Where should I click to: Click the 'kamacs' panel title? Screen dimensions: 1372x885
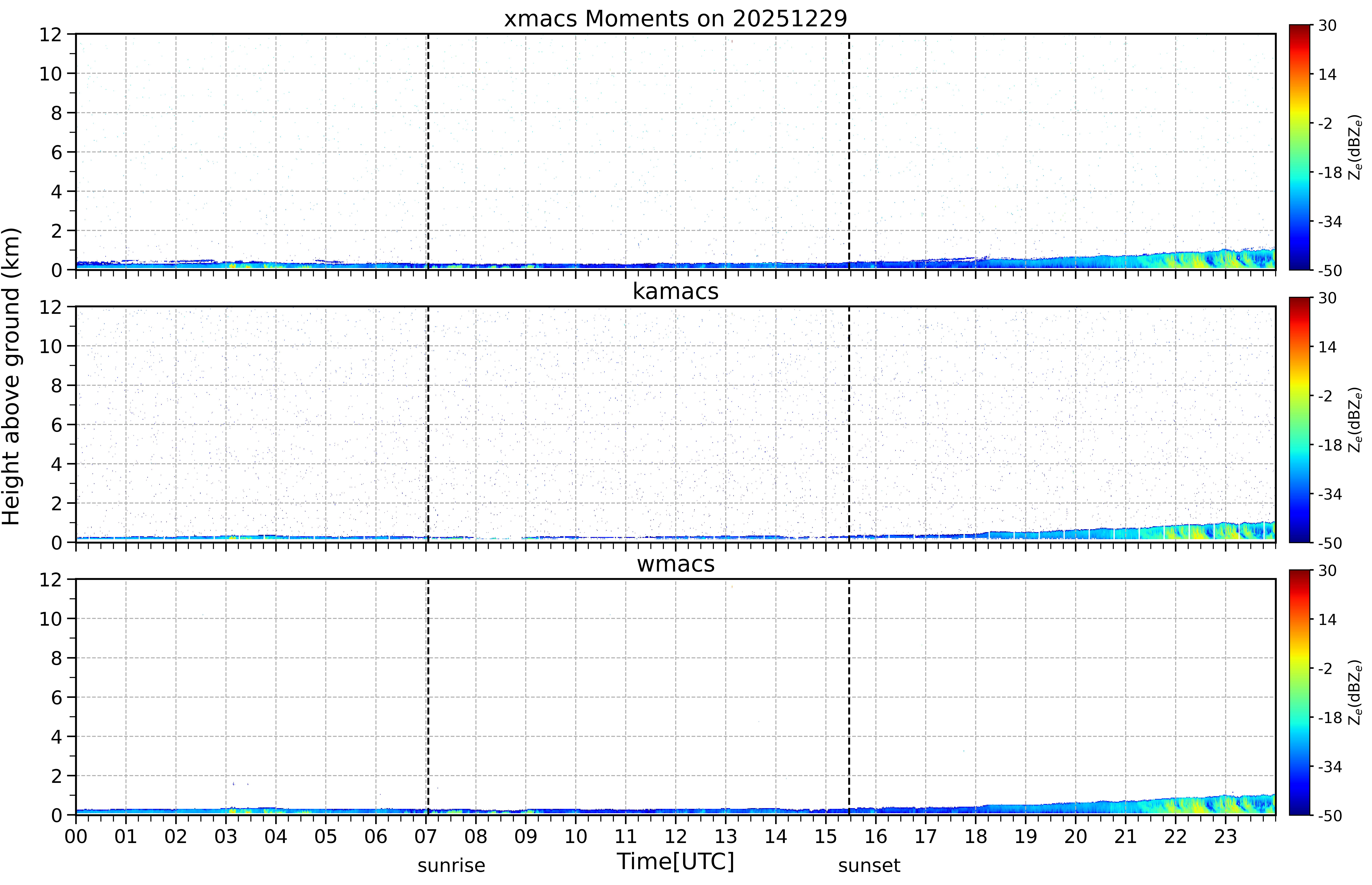coord(675,291)
